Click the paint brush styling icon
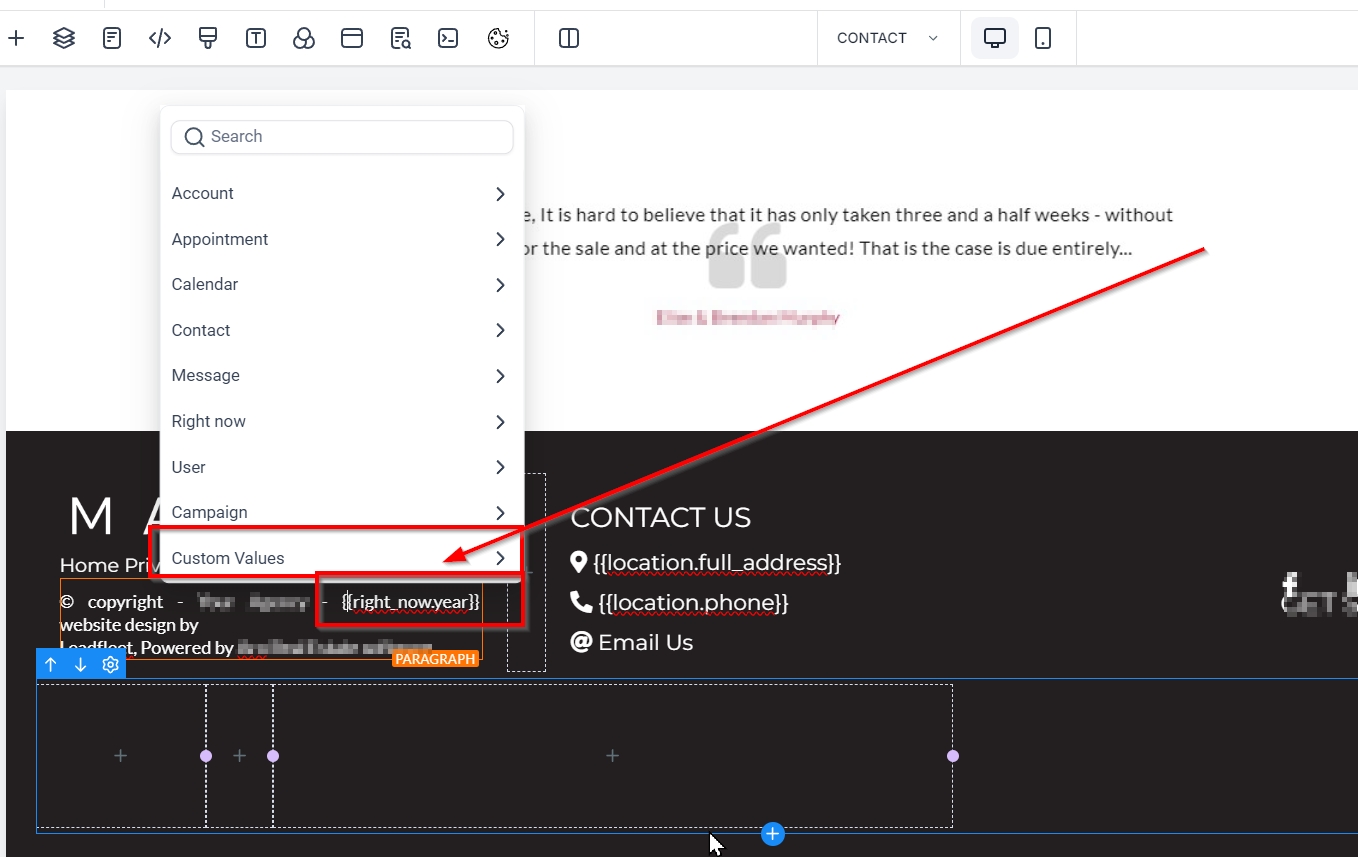This screenshot has height=857, width=1358. coord(208,38)
